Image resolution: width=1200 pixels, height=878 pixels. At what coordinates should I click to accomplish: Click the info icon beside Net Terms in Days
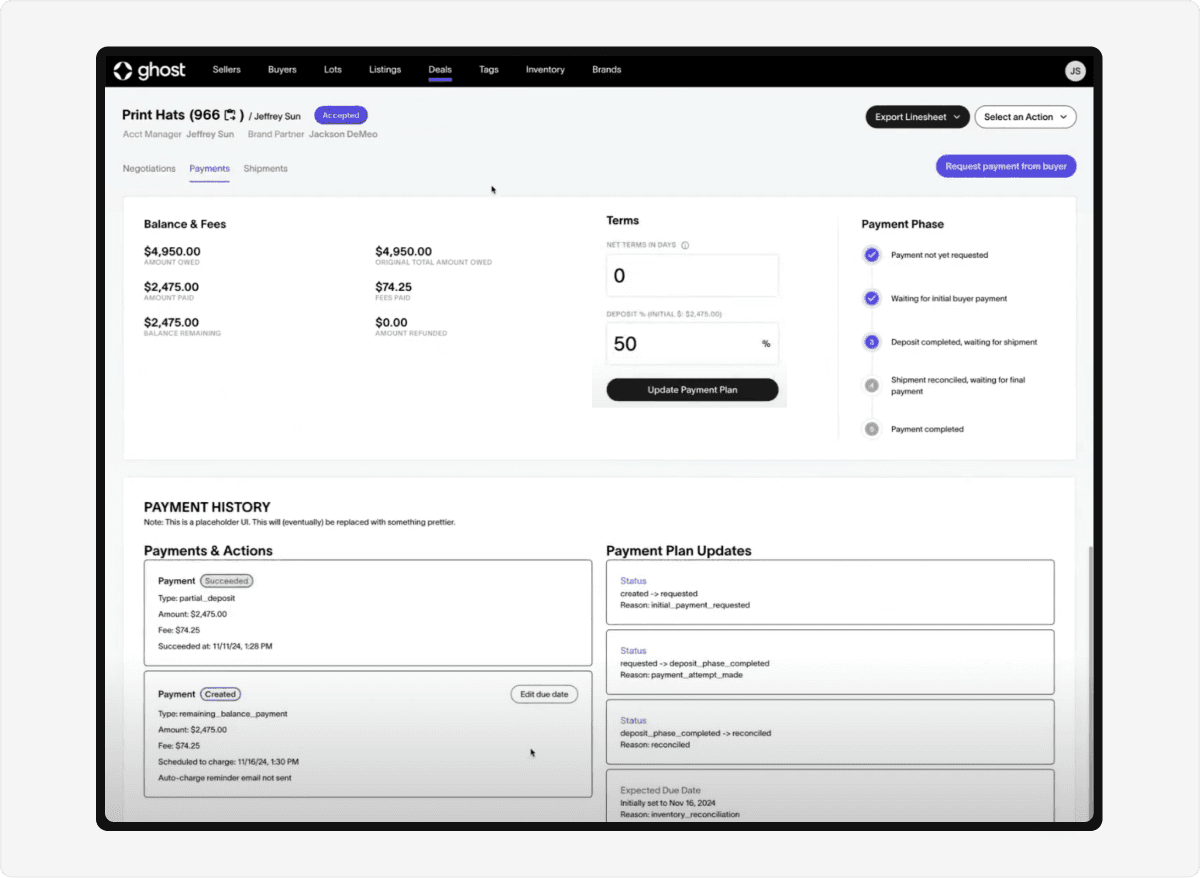pos(685,245)
